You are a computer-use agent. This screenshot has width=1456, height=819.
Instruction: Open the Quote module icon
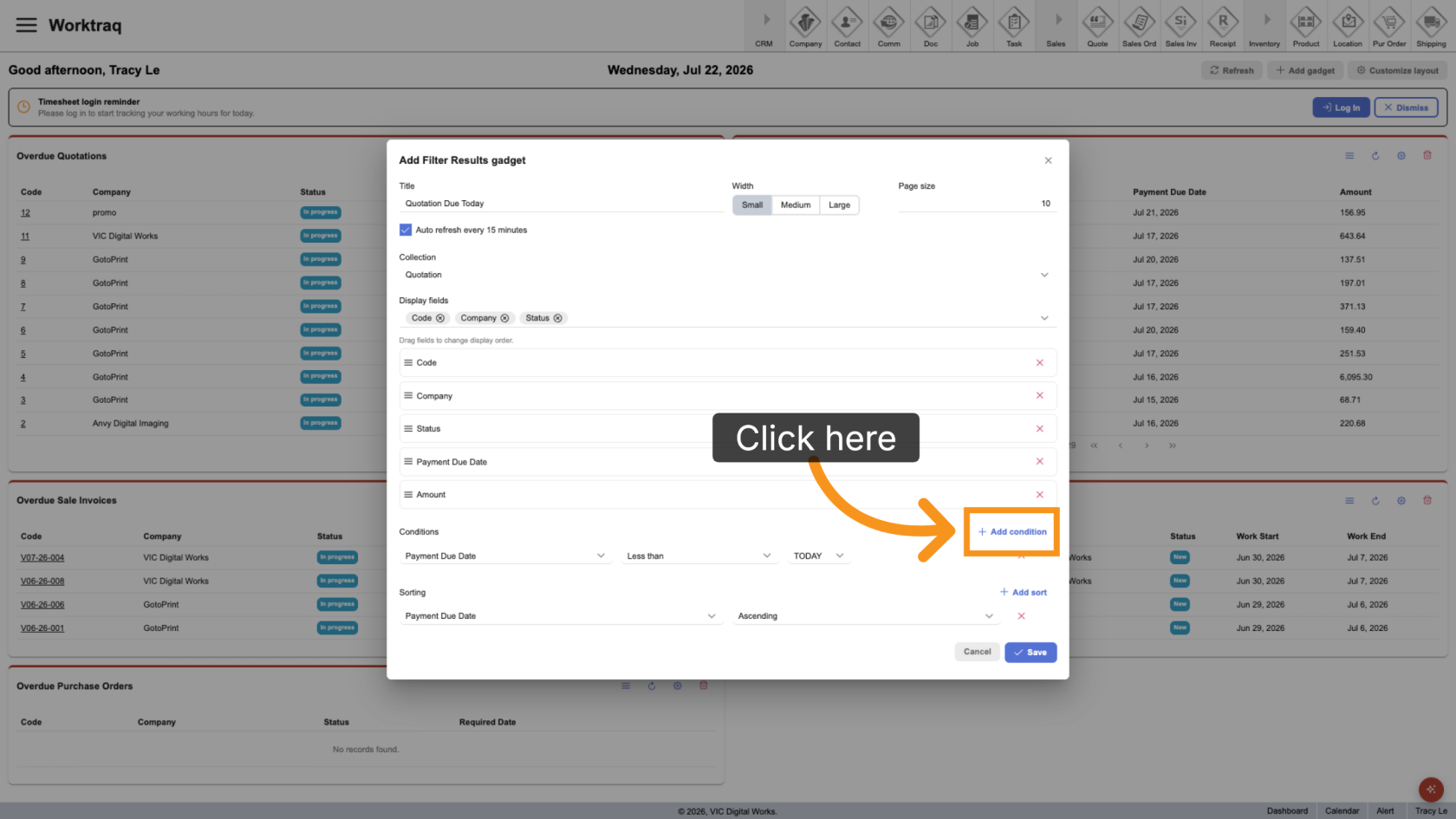click(1097, 26)
